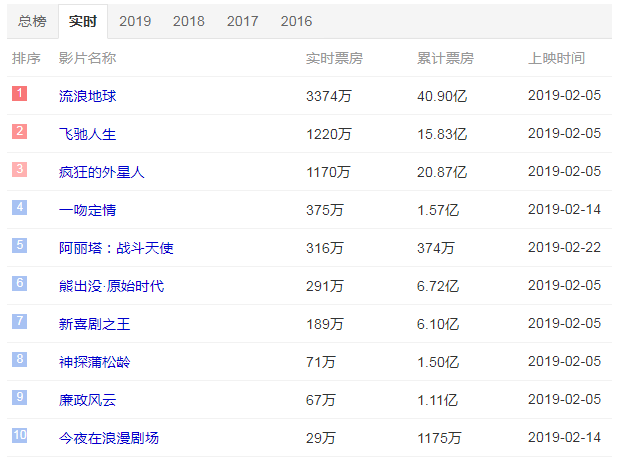Select the cumulative value 6.10亿

pyautogui.click(x=438, y=324)
